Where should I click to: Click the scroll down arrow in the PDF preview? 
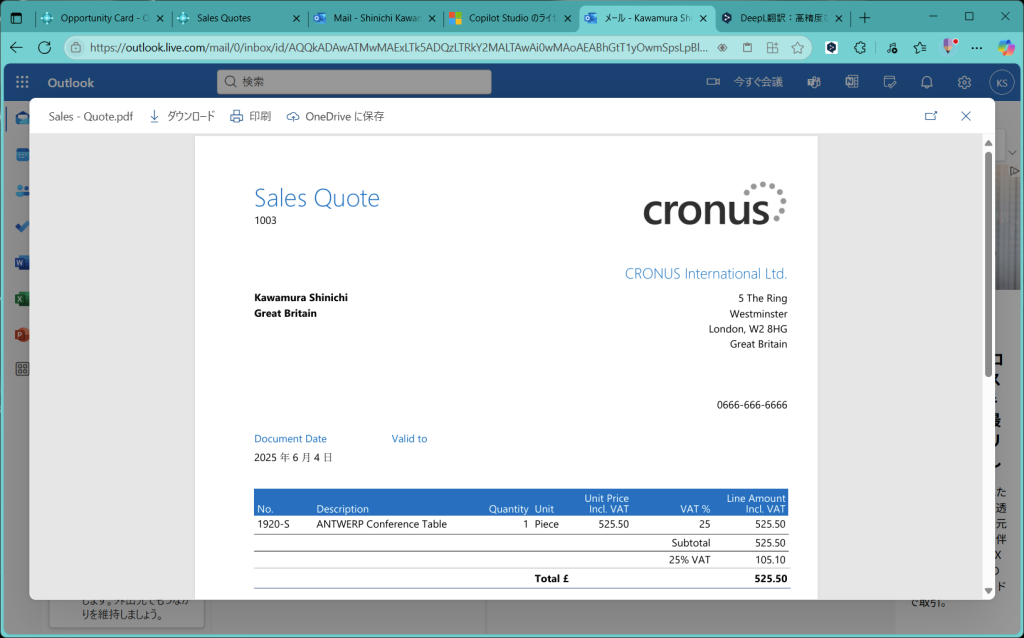pyautogui.click(x=988, y=590)
